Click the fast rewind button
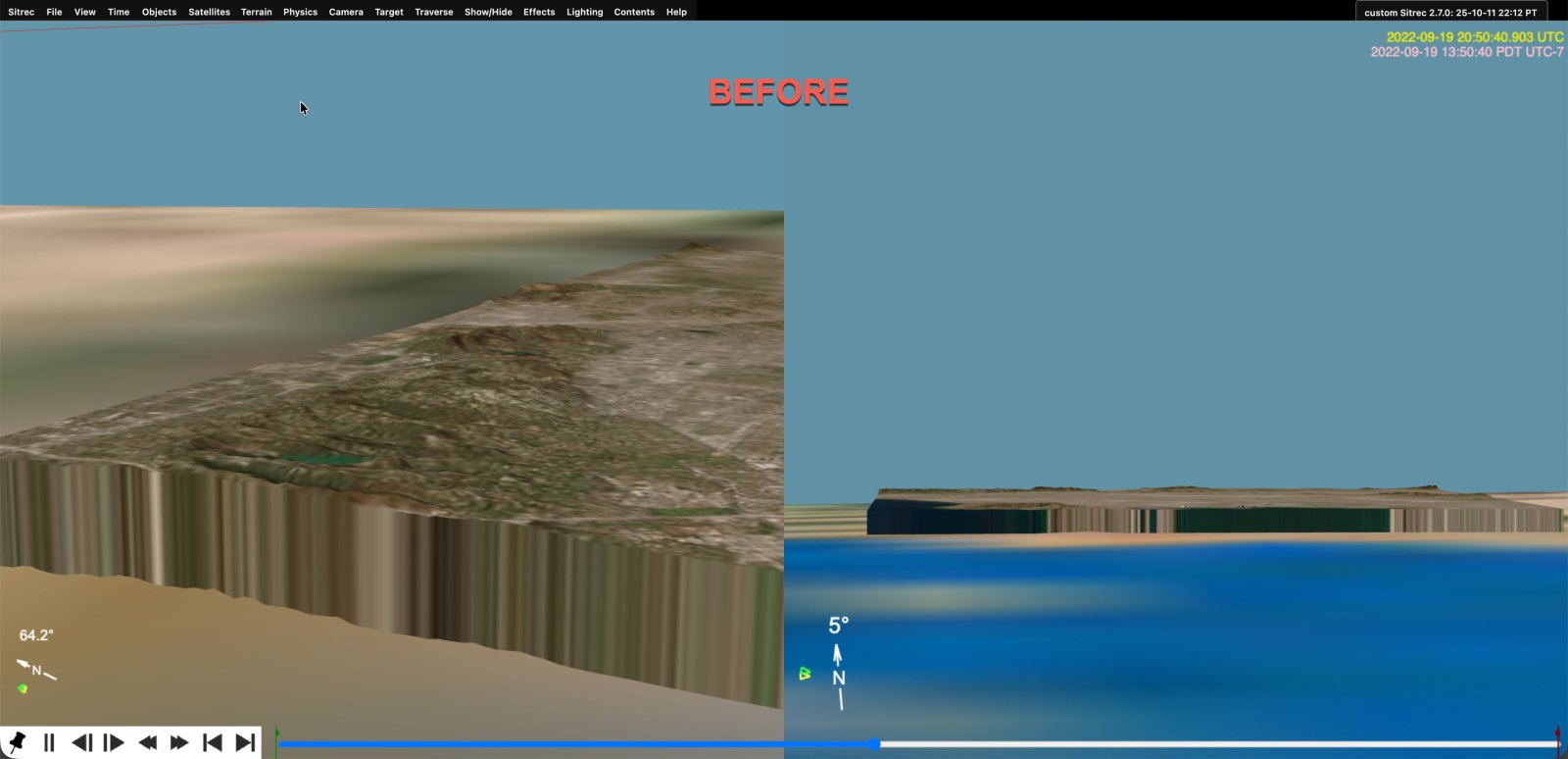 point(147,742)
